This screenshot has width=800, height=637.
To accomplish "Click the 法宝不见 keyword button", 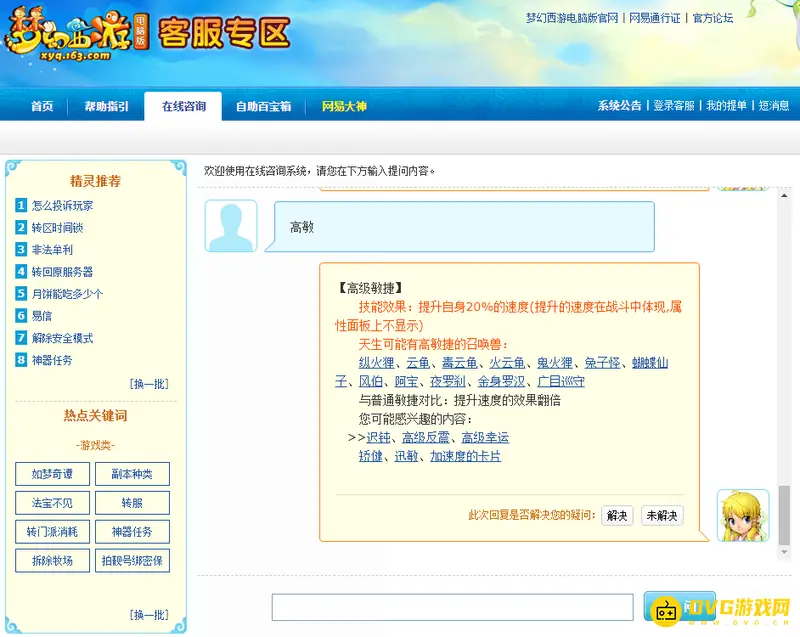I will 53,503.
